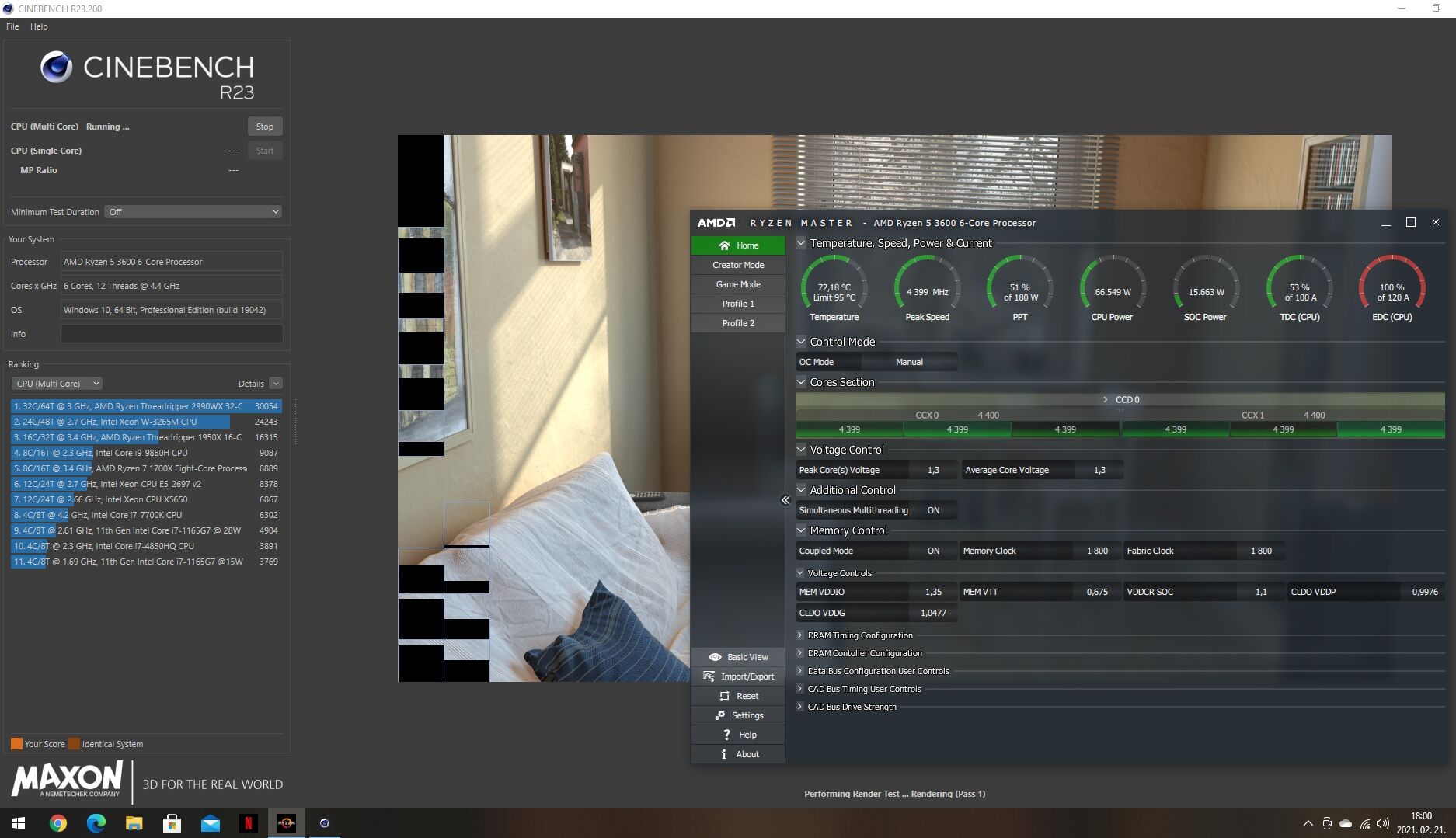
Task: Click the About info icon
Action: tap(724, 754)
